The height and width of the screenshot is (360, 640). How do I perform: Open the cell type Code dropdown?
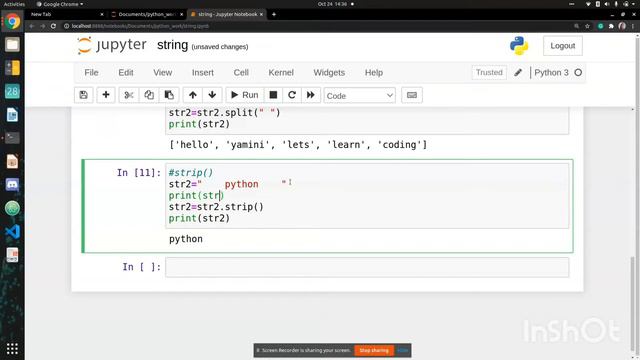coord(360,96)
